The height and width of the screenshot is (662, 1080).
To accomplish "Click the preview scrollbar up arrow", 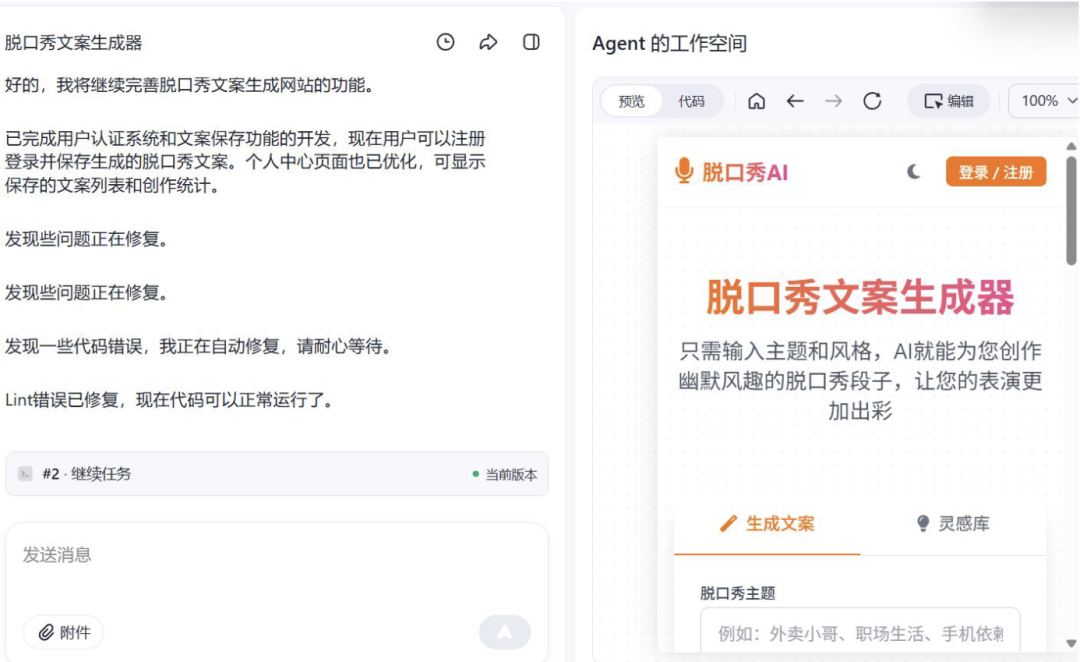I will coord(1071,146).
